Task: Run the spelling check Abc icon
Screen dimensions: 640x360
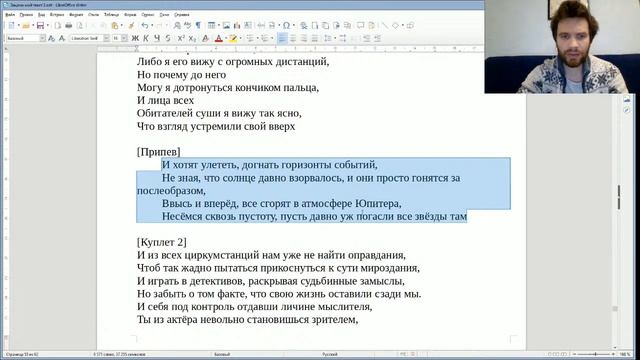Action: pyautogui.click(x=187, y=25)
